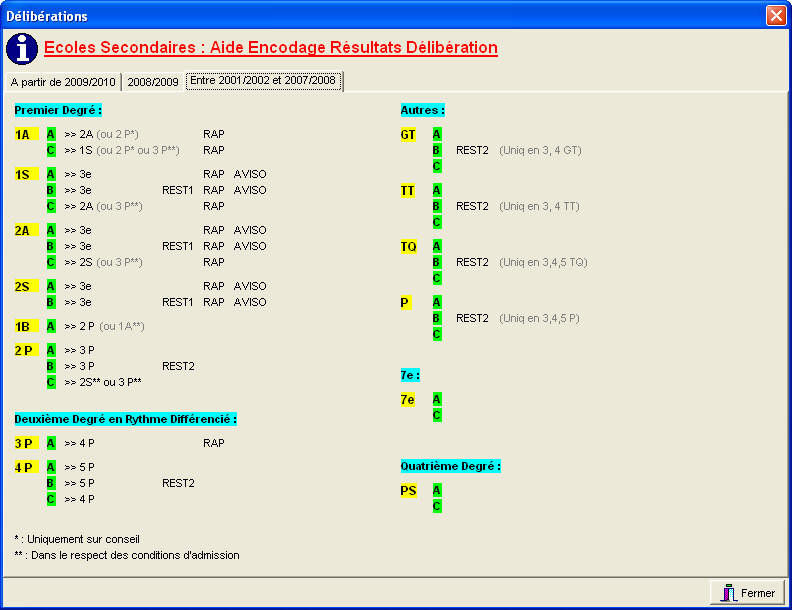The width and height of the screenshot is (792, 610).
Task: Click the yellow PS label
Action: (409, 491)
